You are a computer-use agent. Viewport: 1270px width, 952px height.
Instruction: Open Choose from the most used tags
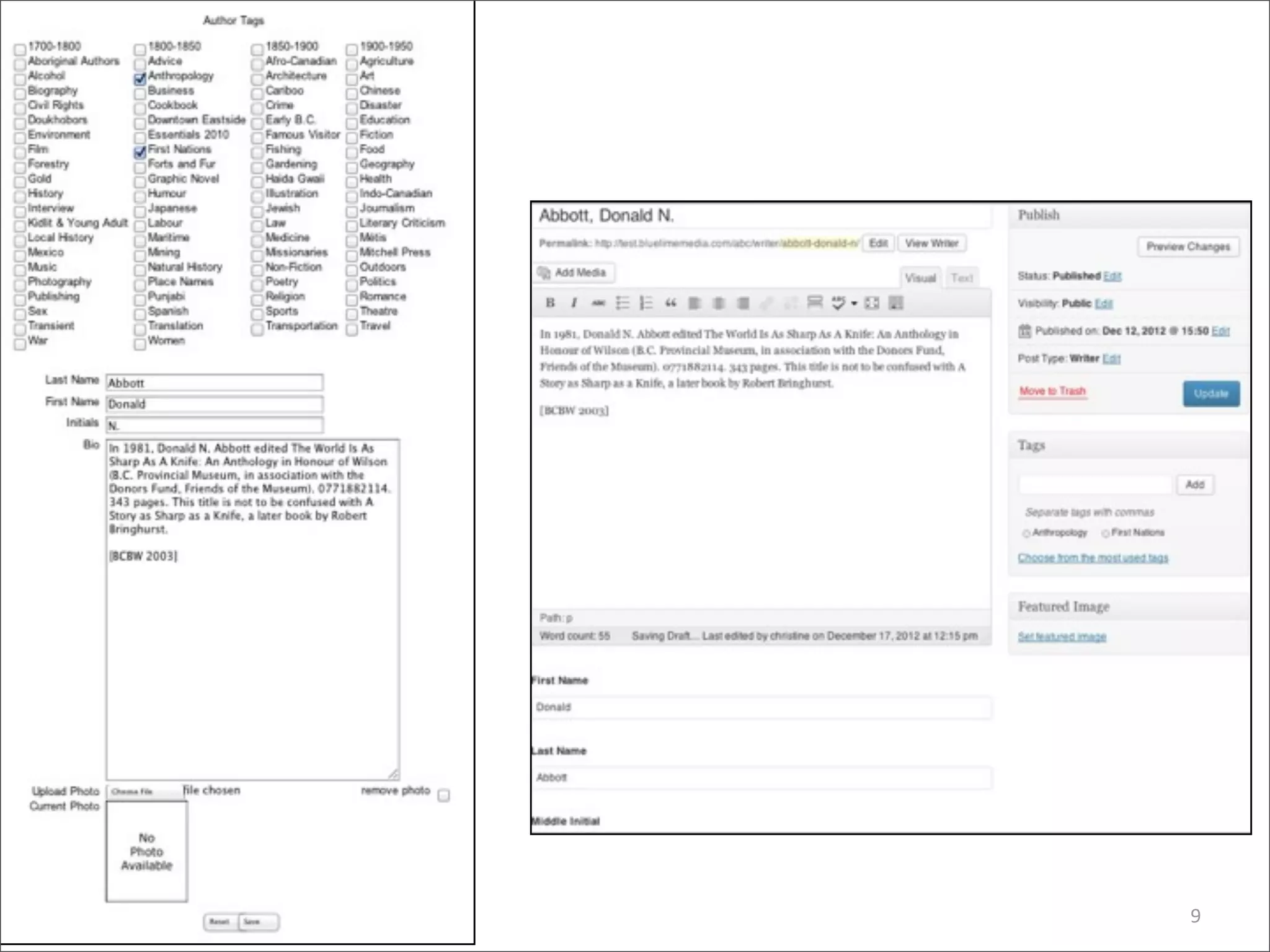point(1093,558)
